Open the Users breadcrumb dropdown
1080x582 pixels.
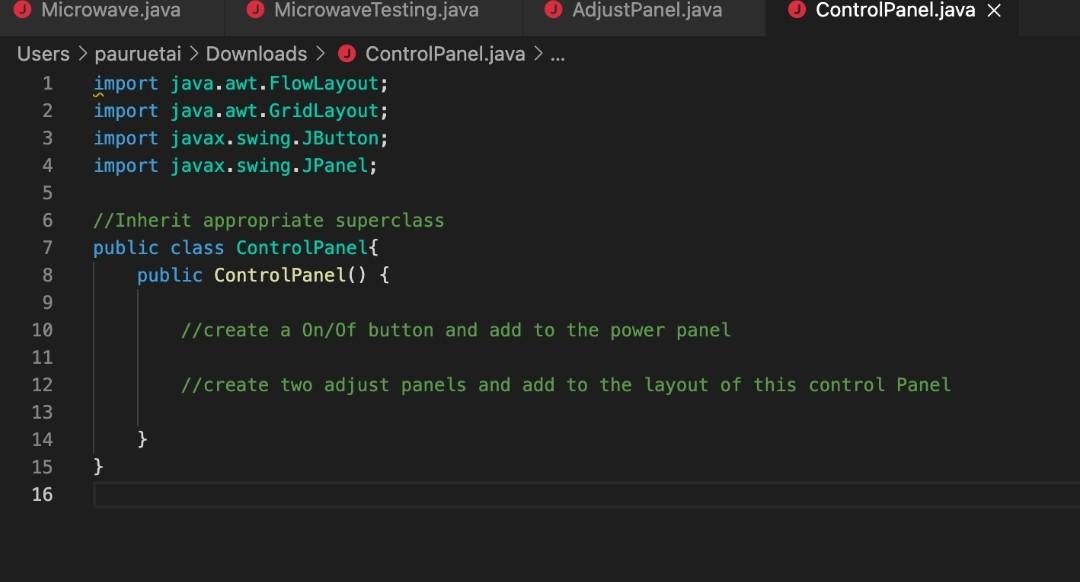43,54
